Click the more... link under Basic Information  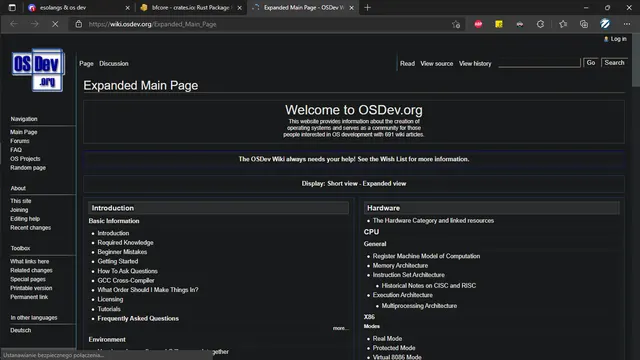(x=340, y=328)
